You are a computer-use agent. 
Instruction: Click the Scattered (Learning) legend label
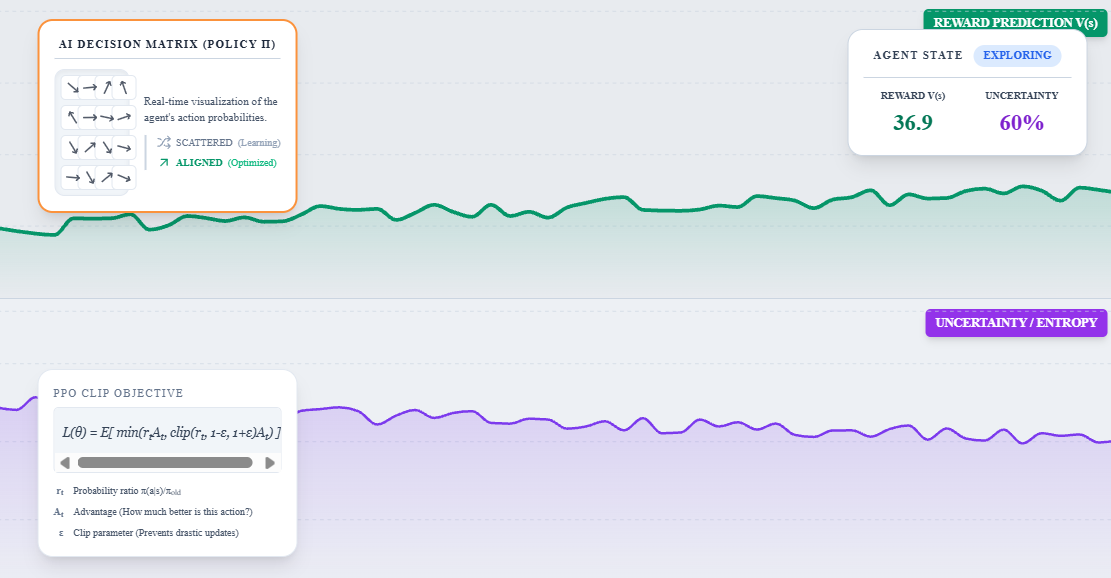[228, 143]
